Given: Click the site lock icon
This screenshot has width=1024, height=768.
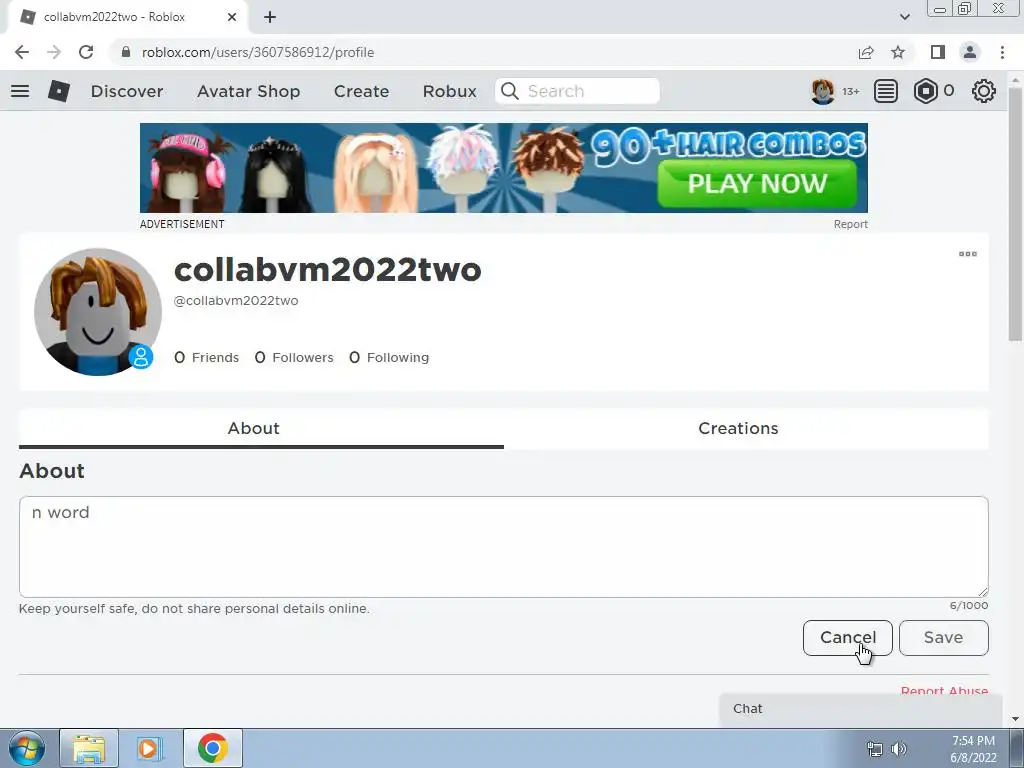Looking at the screenshot, I should [x=126, y=52].
